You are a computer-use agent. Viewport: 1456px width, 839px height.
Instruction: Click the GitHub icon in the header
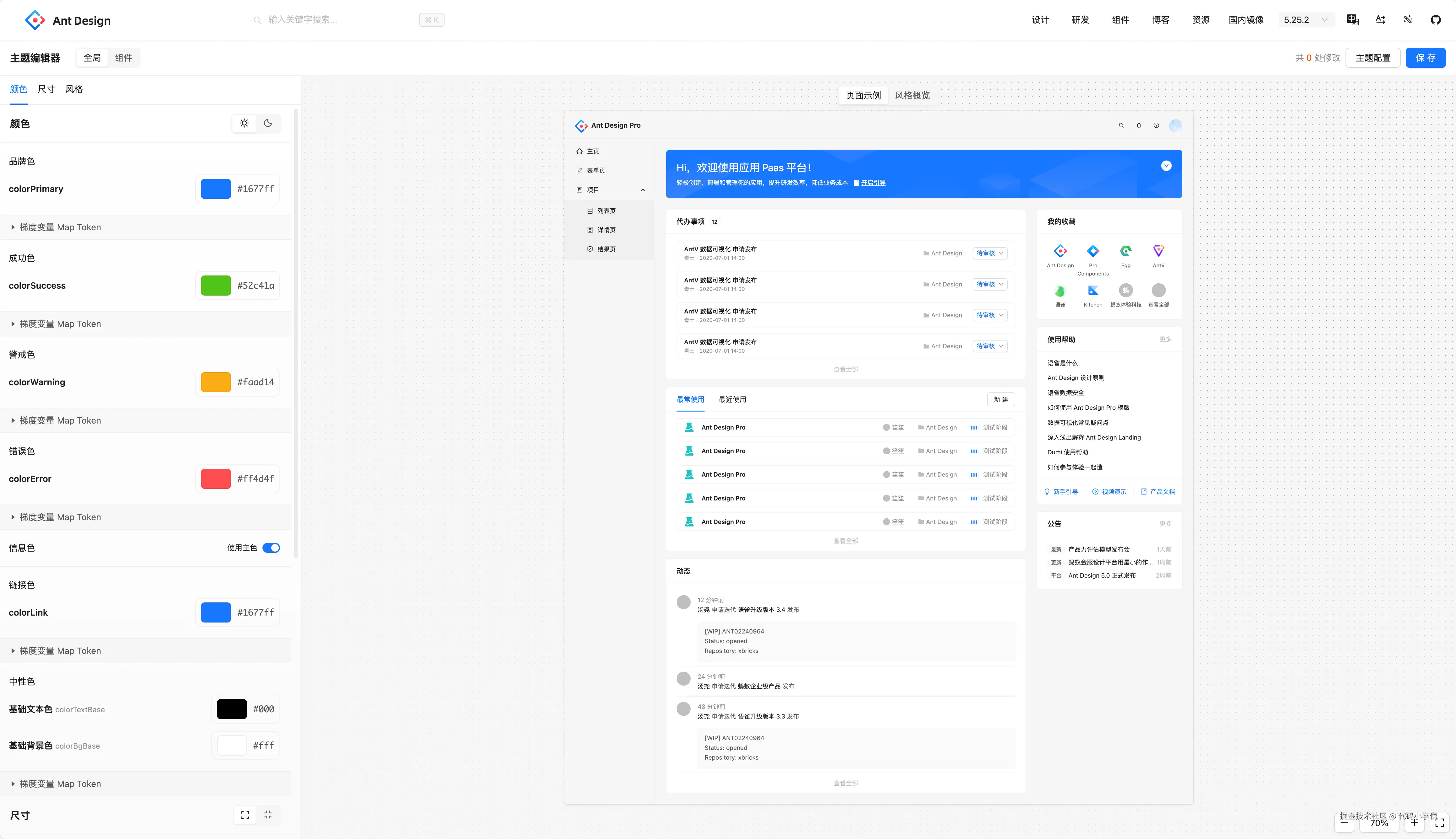(x=1435, y=19)
